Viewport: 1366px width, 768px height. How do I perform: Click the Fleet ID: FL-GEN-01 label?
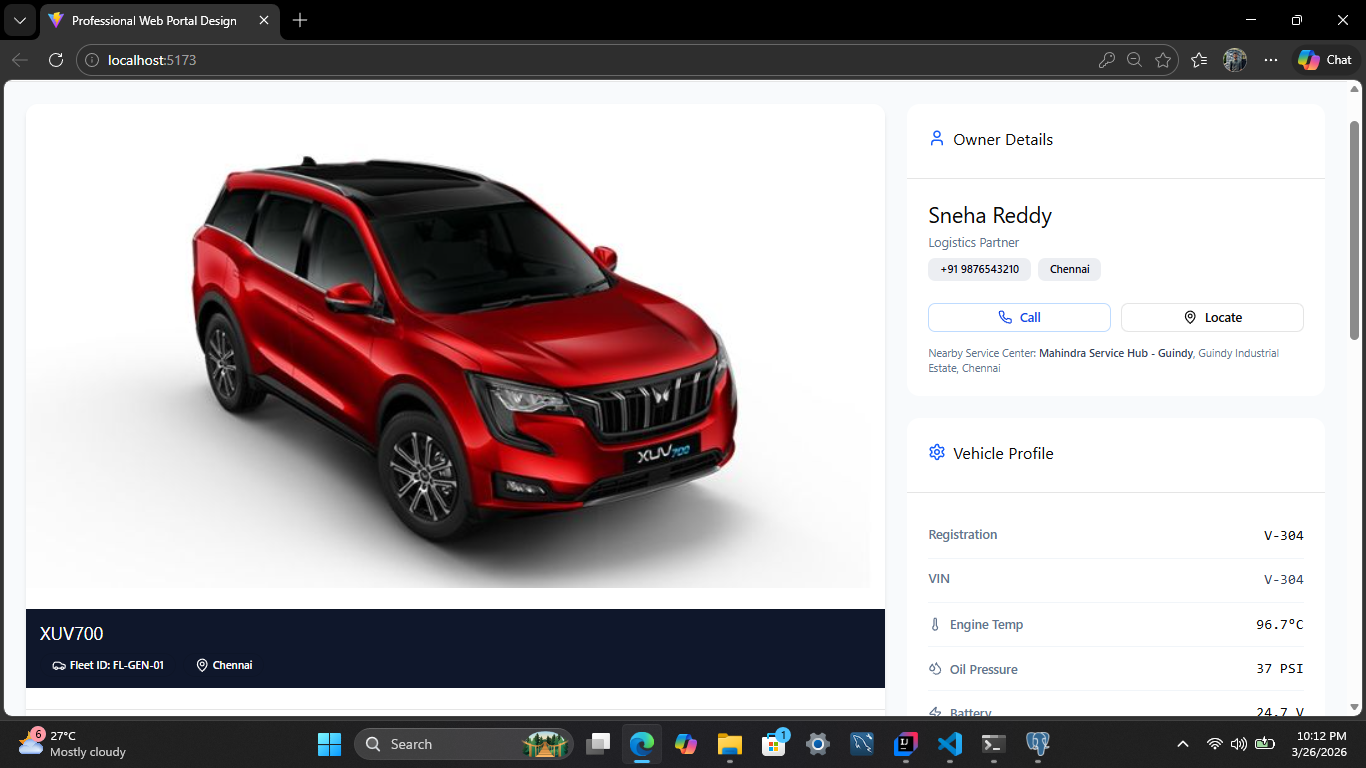point(116,665)
